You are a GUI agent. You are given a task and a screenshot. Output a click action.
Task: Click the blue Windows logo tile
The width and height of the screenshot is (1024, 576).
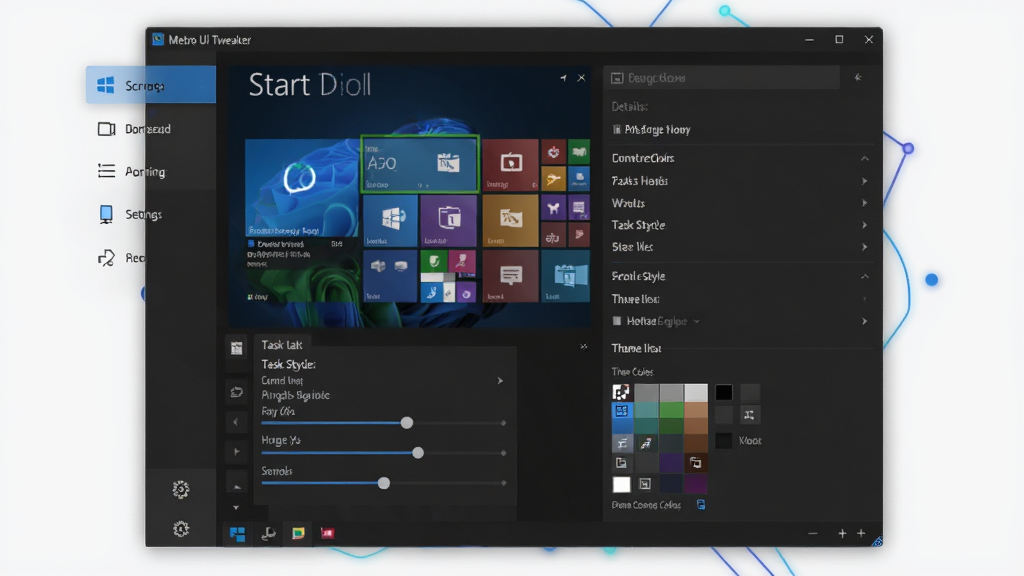tap(391, 221)
